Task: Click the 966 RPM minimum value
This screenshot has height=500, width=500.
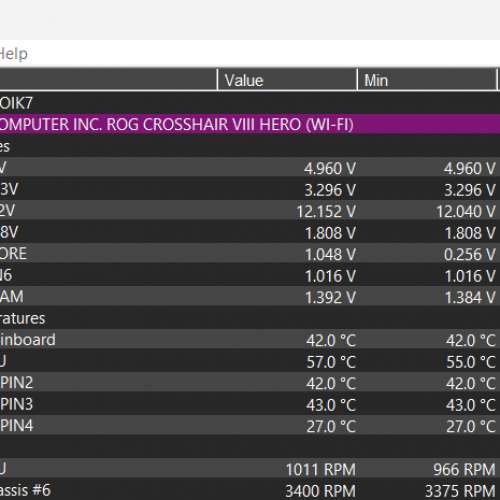Action: click(464, 470)
